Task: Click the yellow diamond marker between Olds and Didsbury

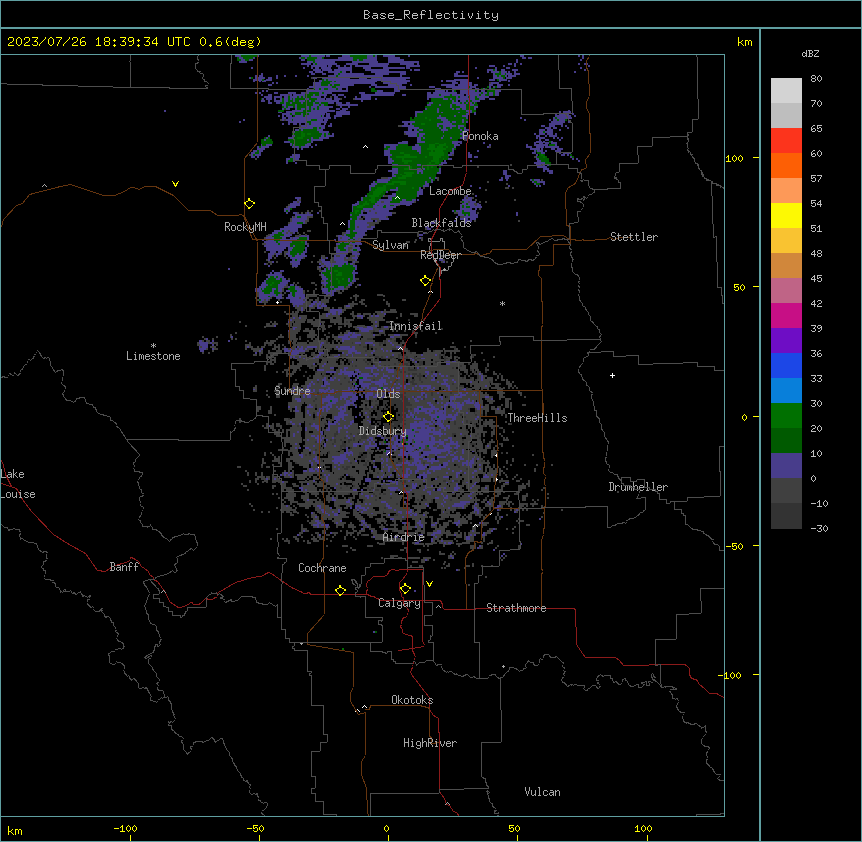Action: [x=389, y=417]
